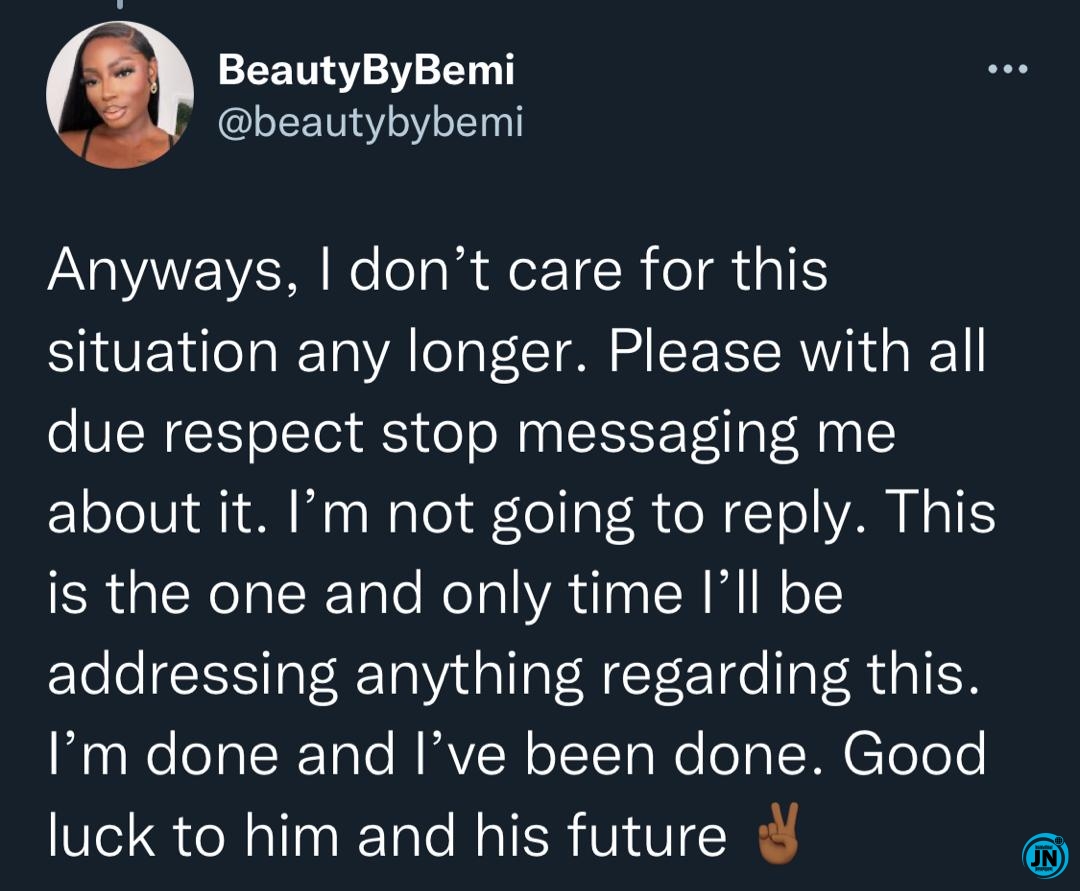Click the words "due respect" in the tweet
1080x891 pixels.
[x=205, y=433]
